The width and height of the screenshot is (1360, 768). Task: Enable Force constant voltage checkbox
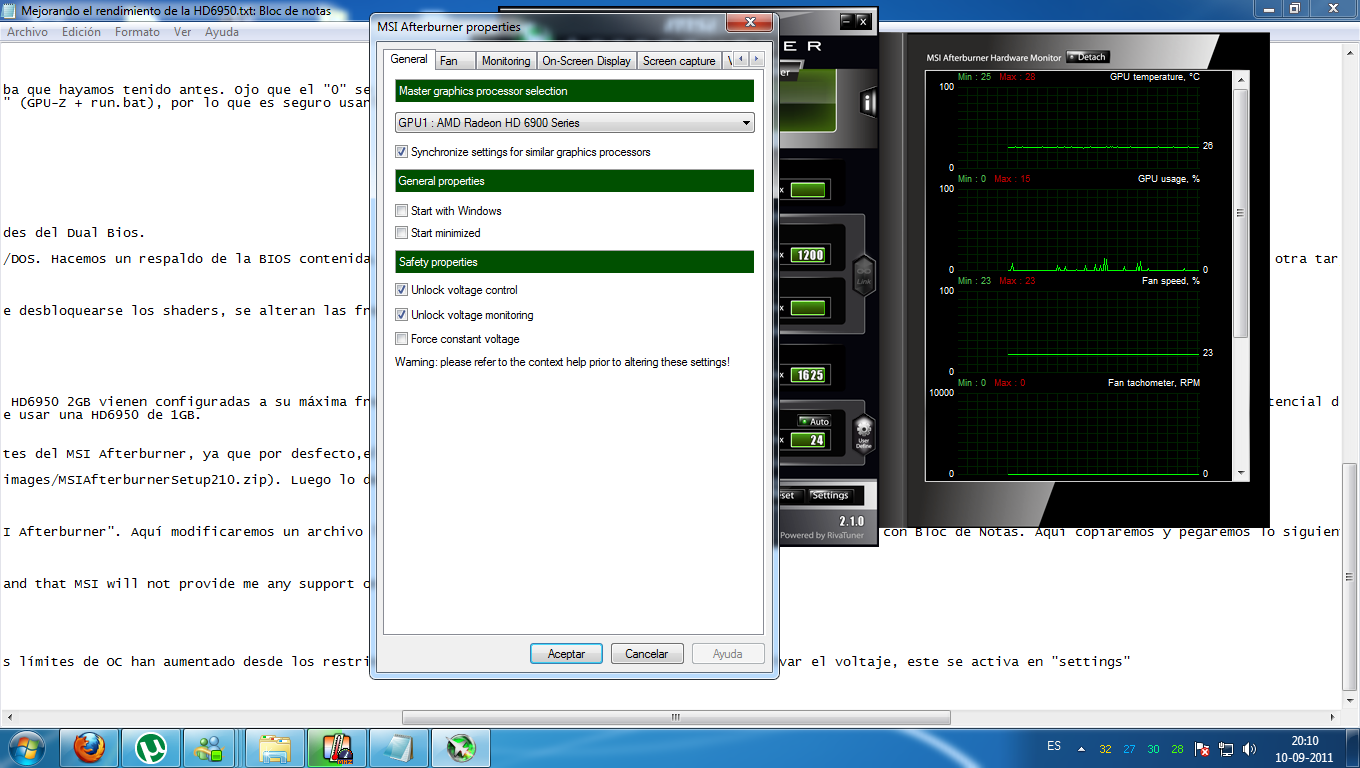401,339
